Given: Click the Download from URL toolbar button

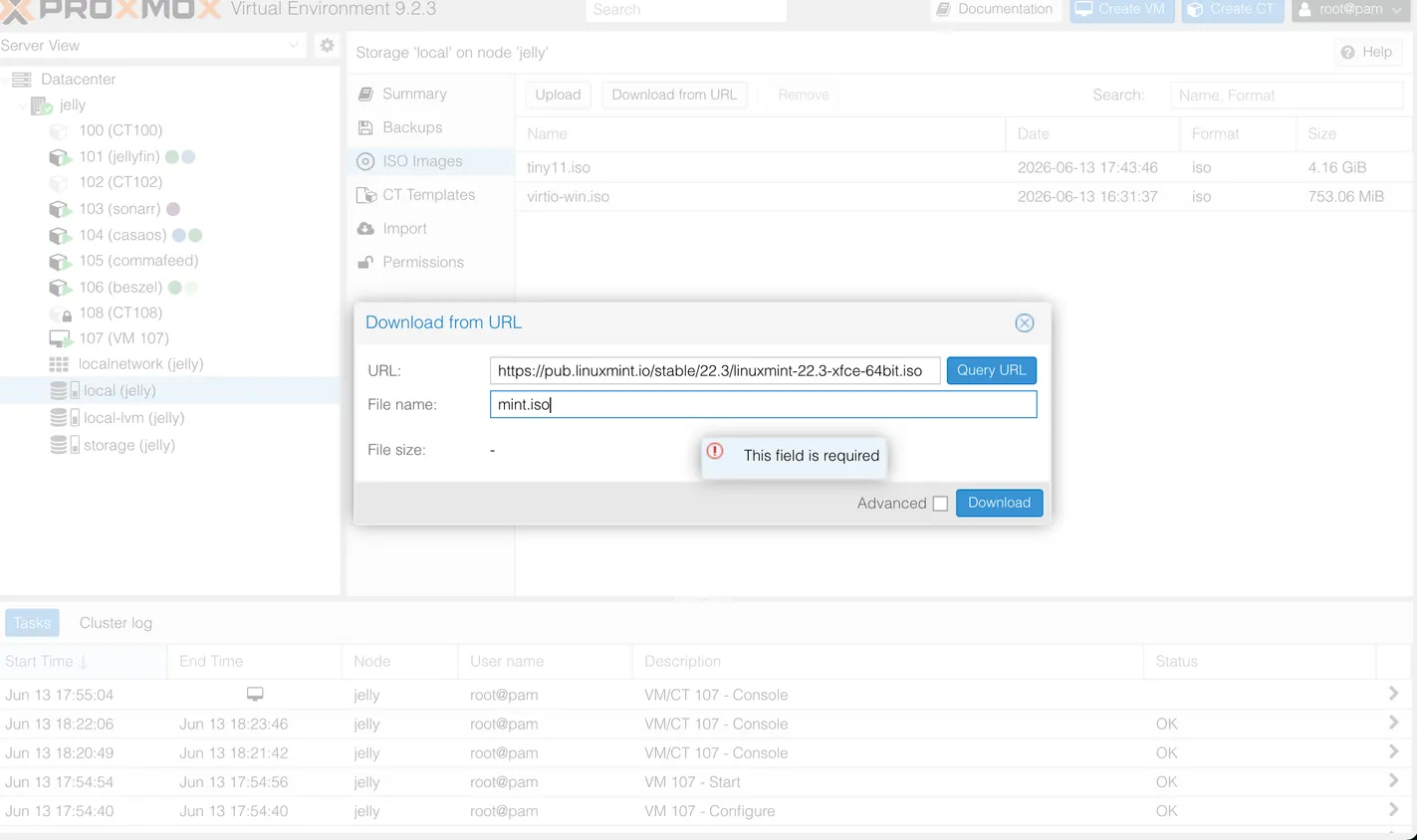Looking at the screenshot, I should pyautogui.click(x=674, y=95).
